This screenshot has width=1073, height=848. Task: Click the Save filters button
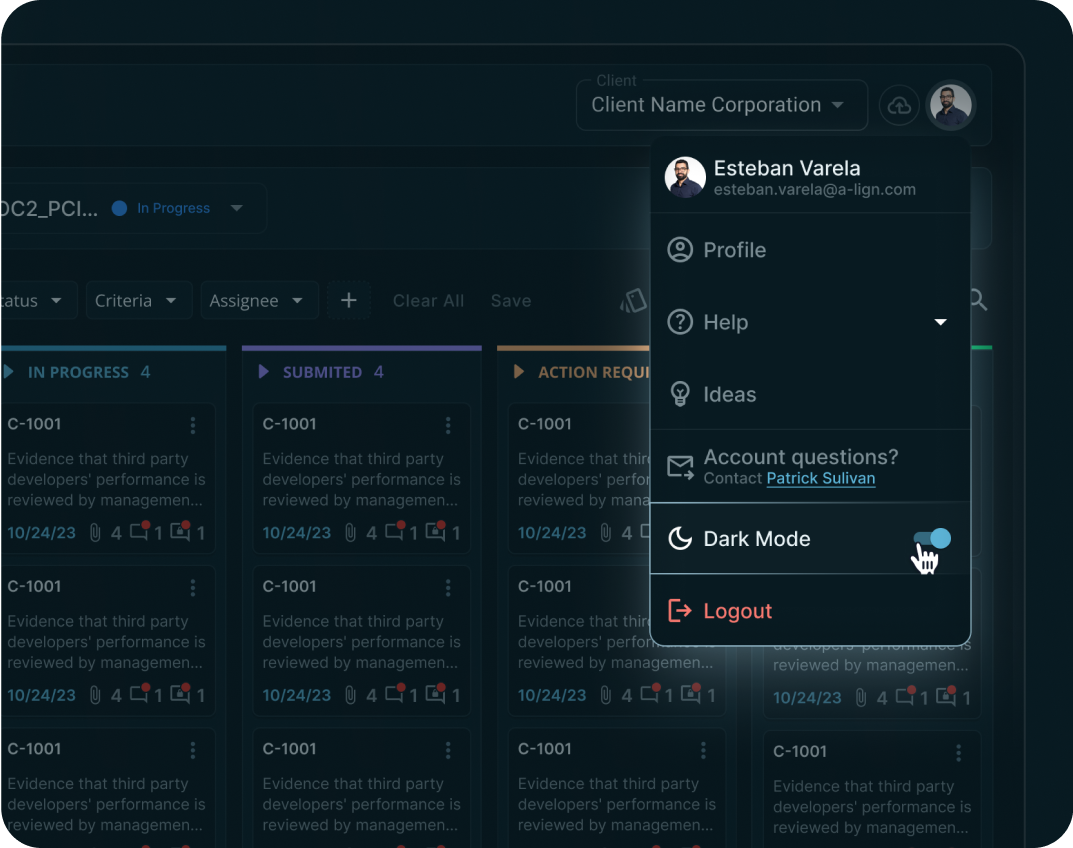(x=510, y=300)
